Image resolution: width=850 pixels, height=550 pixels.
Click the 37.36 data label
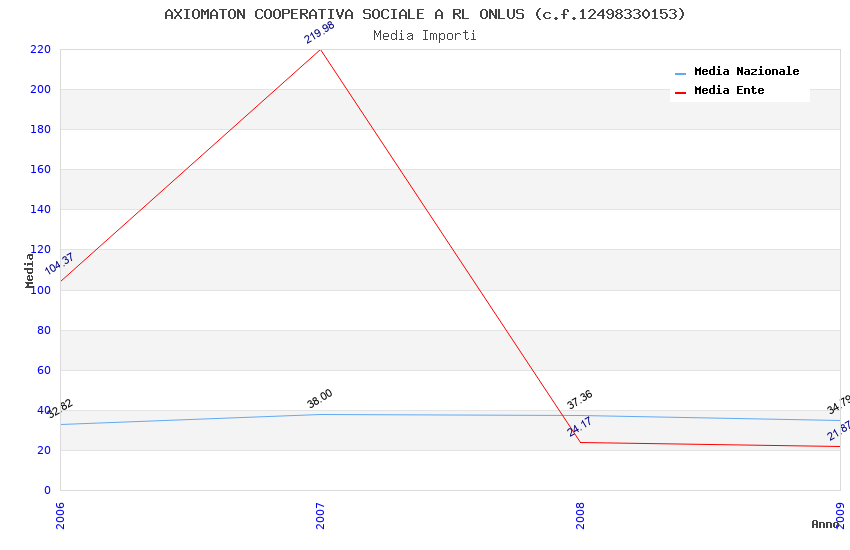click(579, 400)
